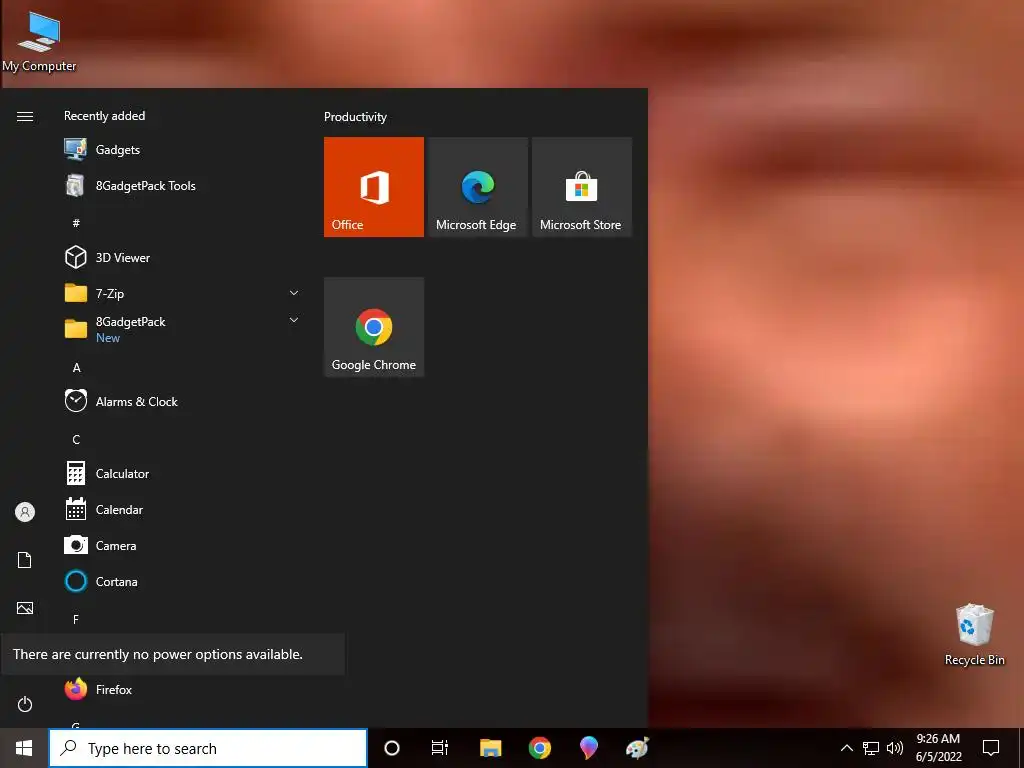Open the 8GadgetPack folder entry
1024x768 pixels.
pos(181,328)
